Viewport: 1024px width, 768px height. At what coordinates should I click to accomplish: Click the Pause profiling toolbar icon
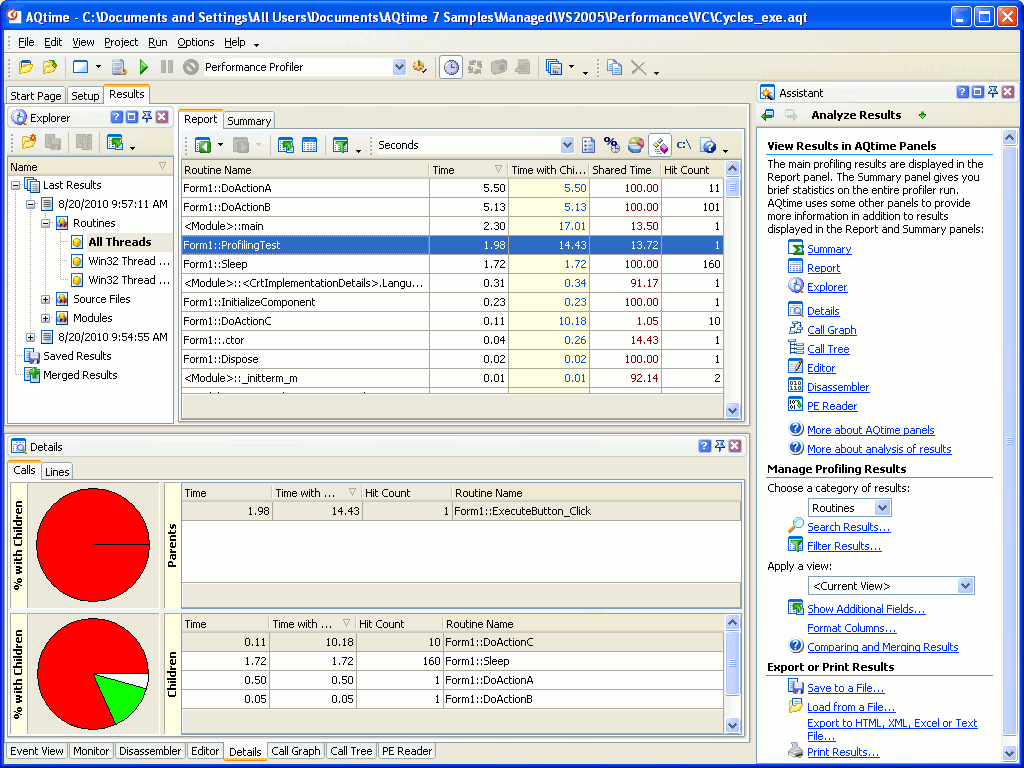[x=167, y=67]
